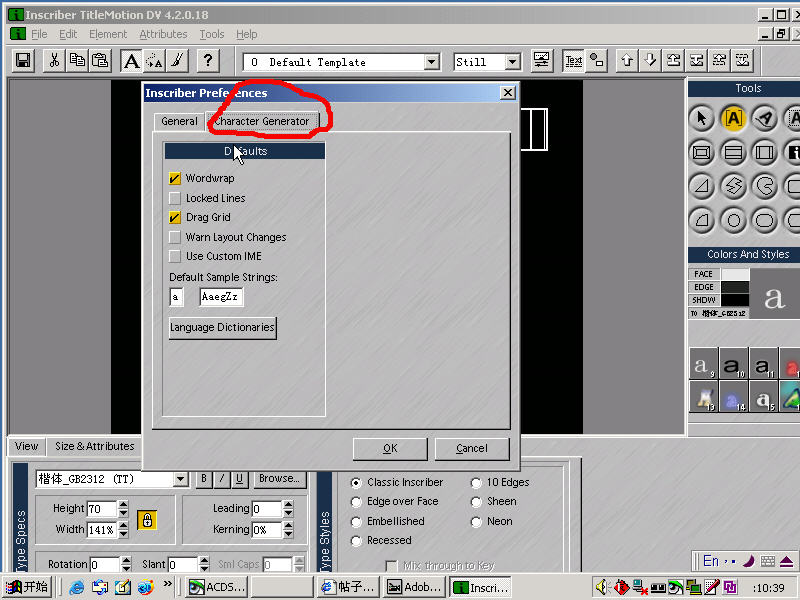Increase the Leading value with up arrow
Viewport: 800px width, 600px height.
coord(288,504)
